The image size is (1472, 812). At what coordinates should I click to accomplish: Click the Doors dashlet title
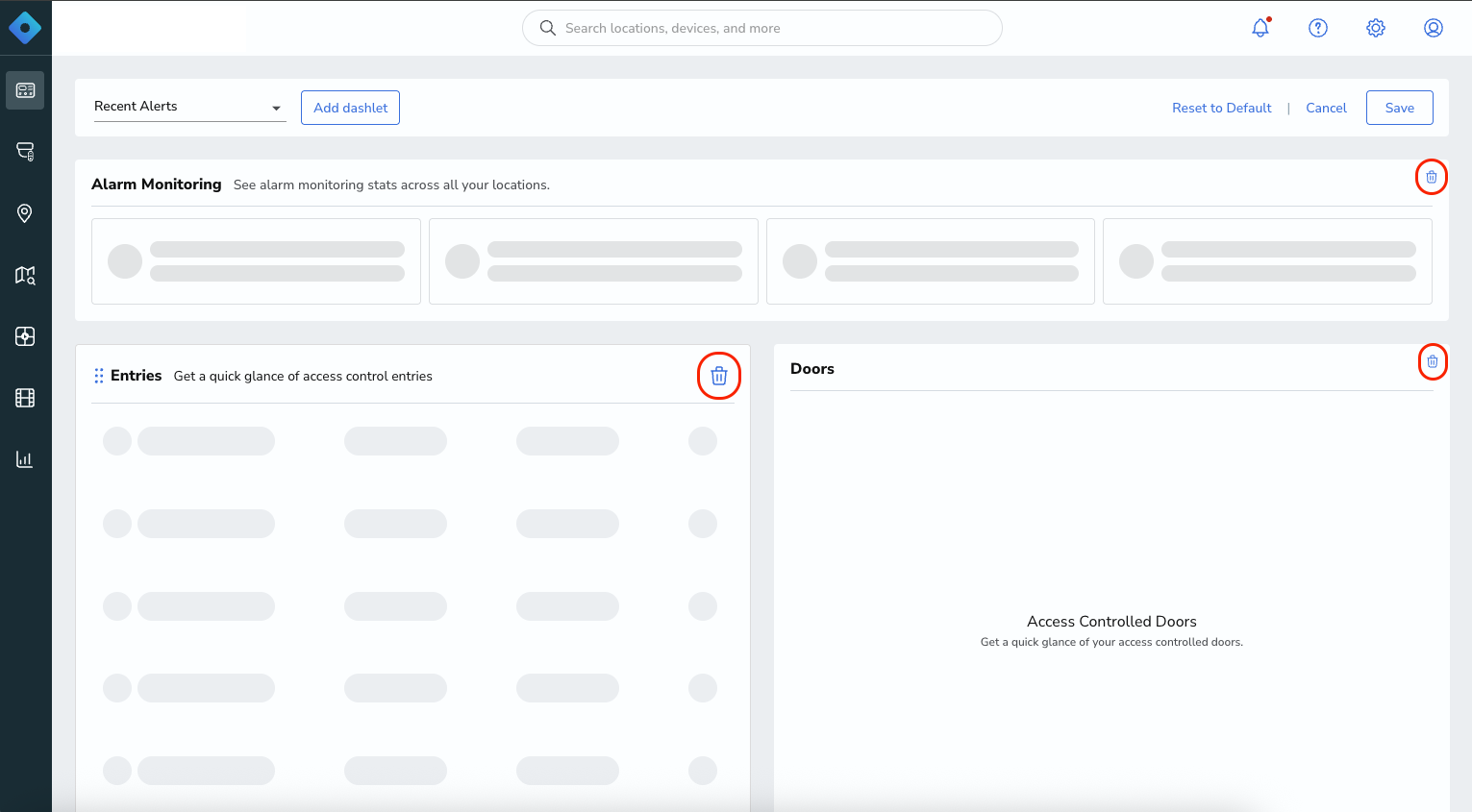[x=812, y=368]
